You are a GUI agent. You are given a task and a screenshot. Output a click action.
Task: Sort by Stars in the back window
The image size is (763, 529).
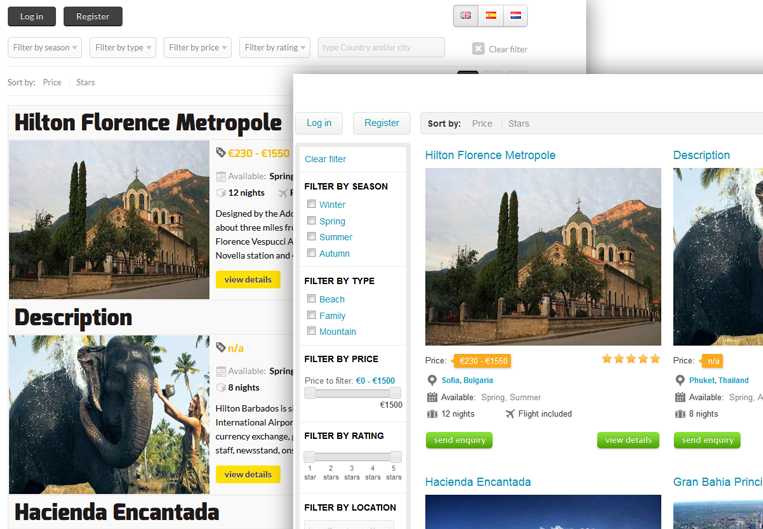[85, 82]
